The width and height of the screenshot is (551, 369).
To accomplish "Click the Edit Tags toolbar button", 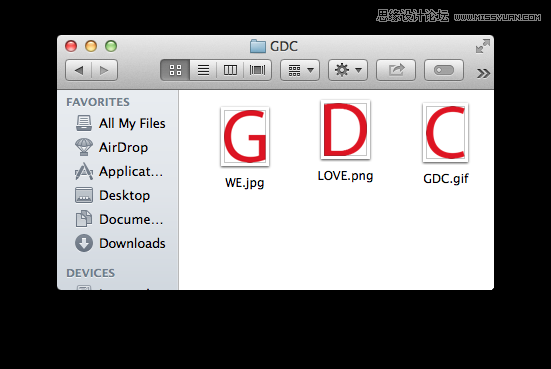I will [444, 70].
